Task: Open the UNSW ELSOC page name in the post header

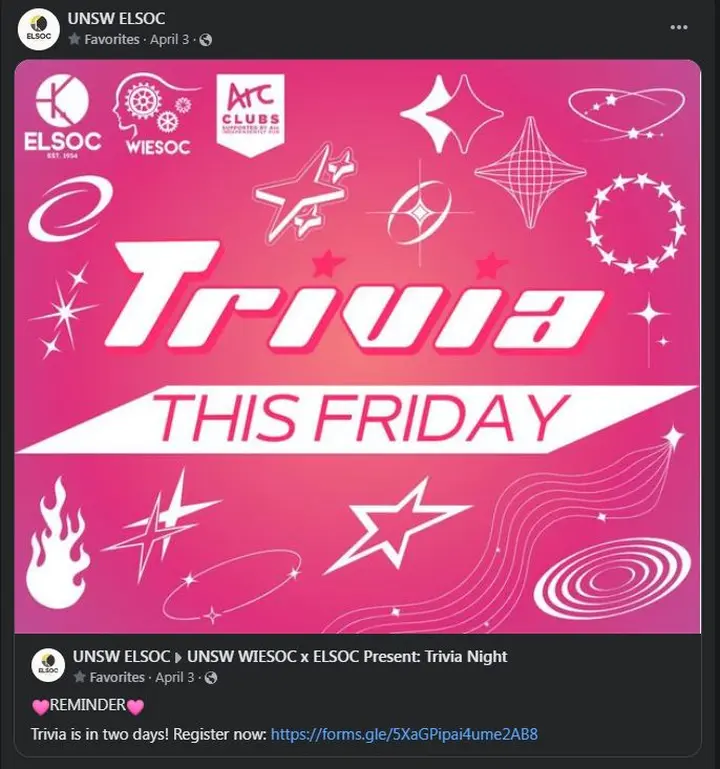Action: tap(116, 18)
